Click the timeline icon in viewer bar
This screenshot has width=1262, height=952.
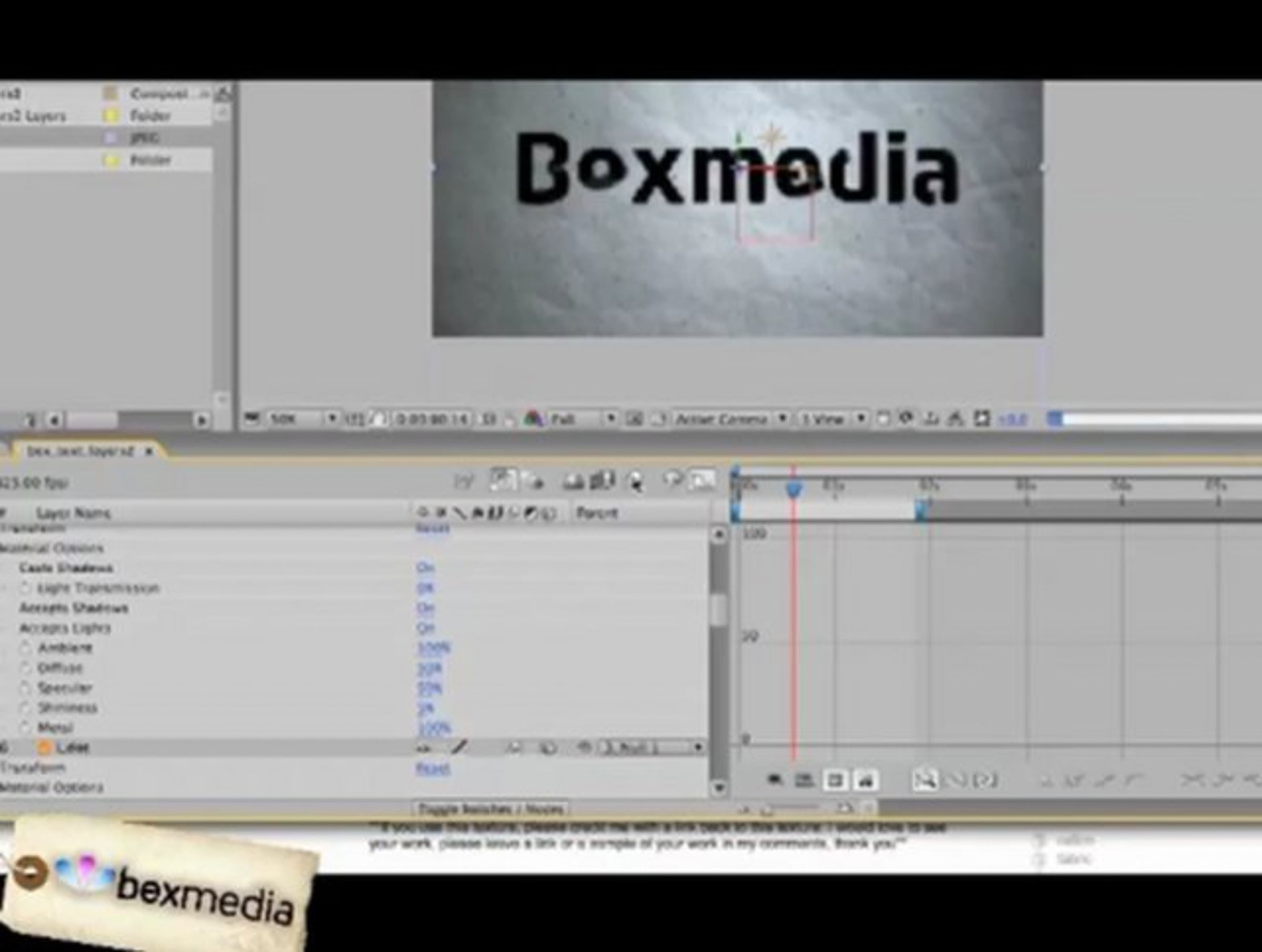pos(931,419)
